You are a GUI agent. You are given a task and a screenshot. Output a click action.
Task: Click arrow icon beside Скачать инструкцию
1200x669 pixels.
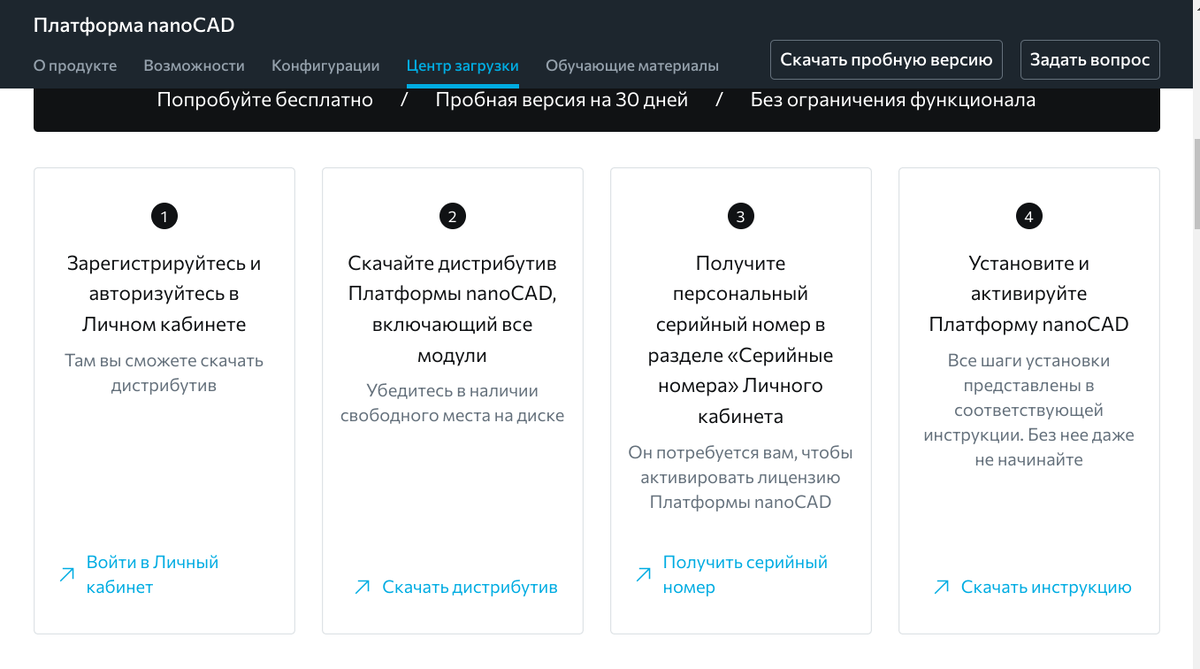click(941, 587)
